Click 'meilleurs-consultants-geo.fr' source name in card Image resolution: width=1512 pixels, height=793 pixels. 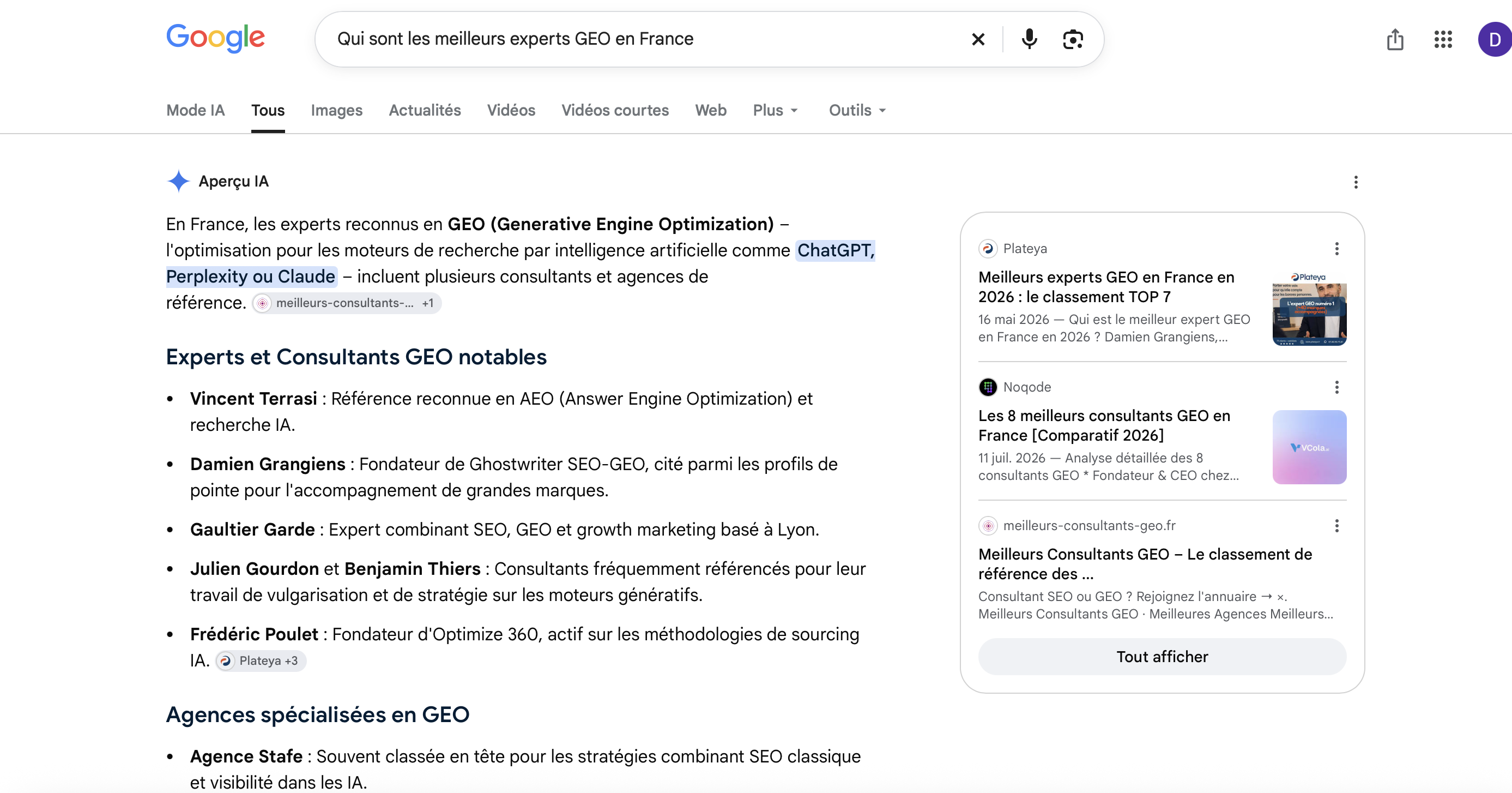[x=1089, y=526]
